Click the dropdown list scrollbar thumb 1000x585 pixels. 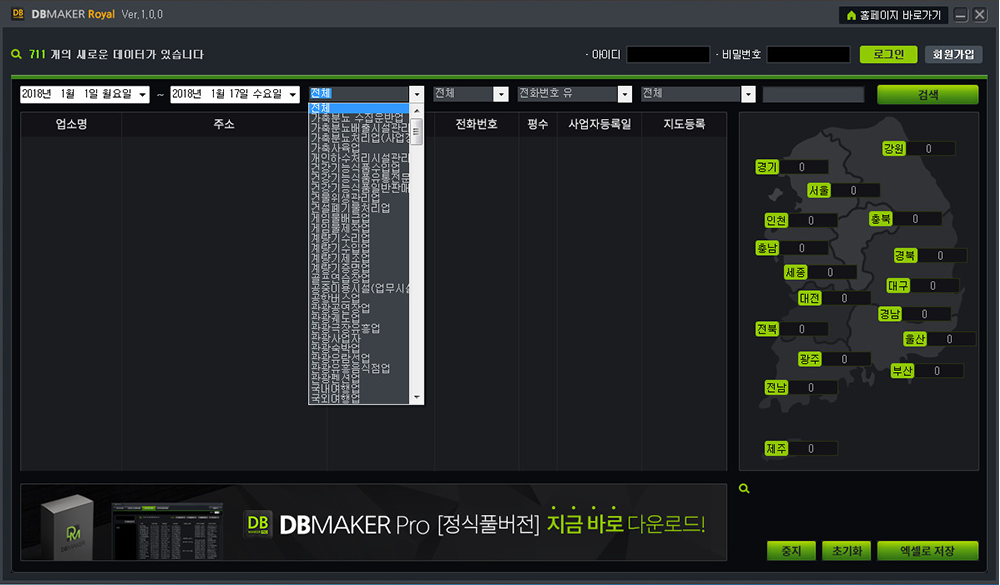pyautogui.click(x=416, y=131)
